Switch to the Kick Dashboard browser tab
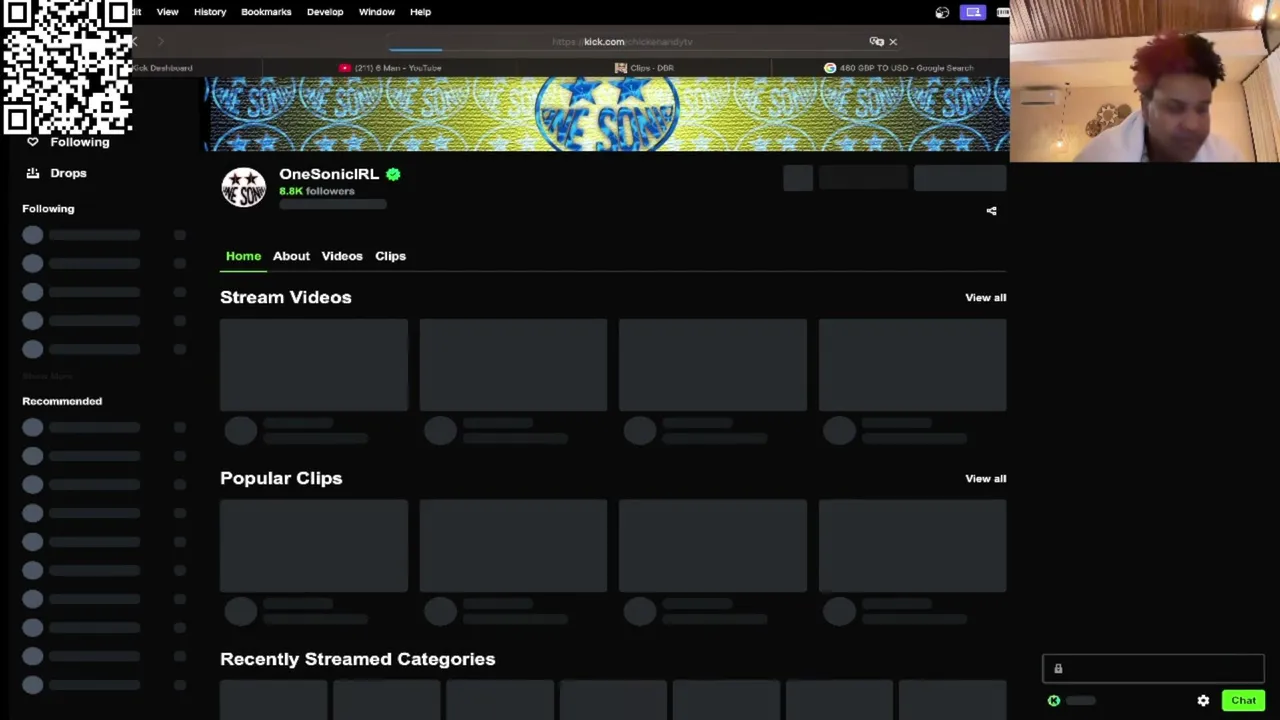Image resolution: width=1280 pixels, height=720 pixels. [163, 68]
